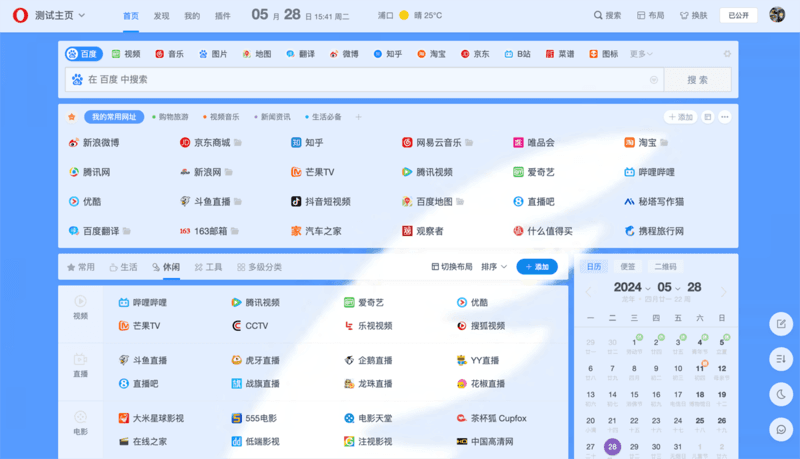Open the 布局 layout option
800x459 pixels.
651,15
